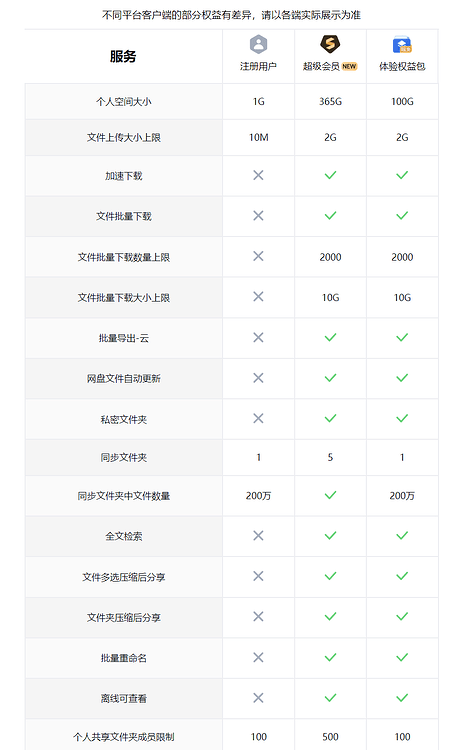Click the 服务 column header

point(123,56)
